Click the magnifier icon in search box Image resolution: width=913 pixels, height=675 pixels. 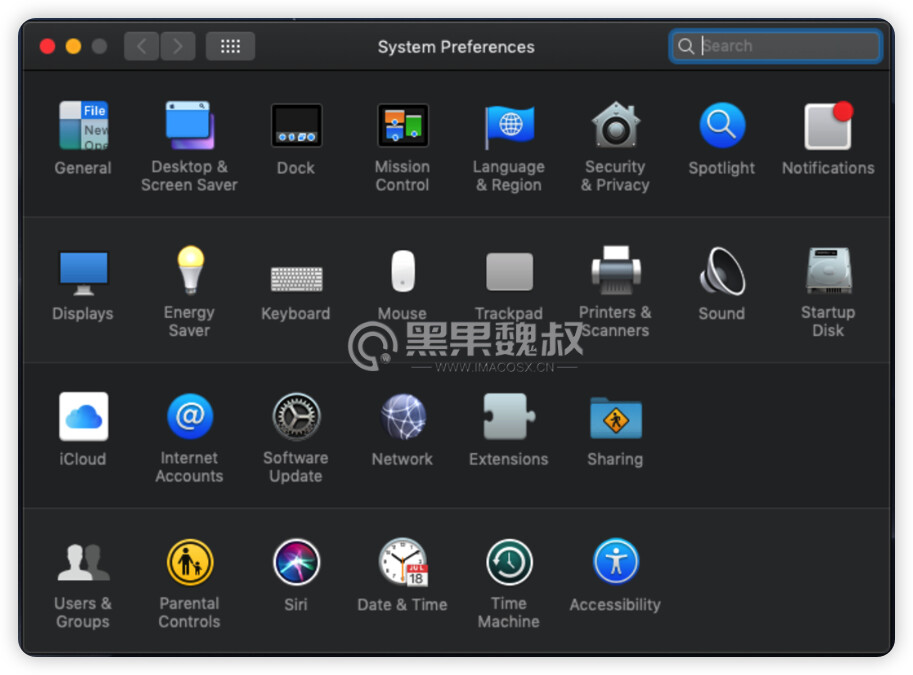click(x=686, y=46)
